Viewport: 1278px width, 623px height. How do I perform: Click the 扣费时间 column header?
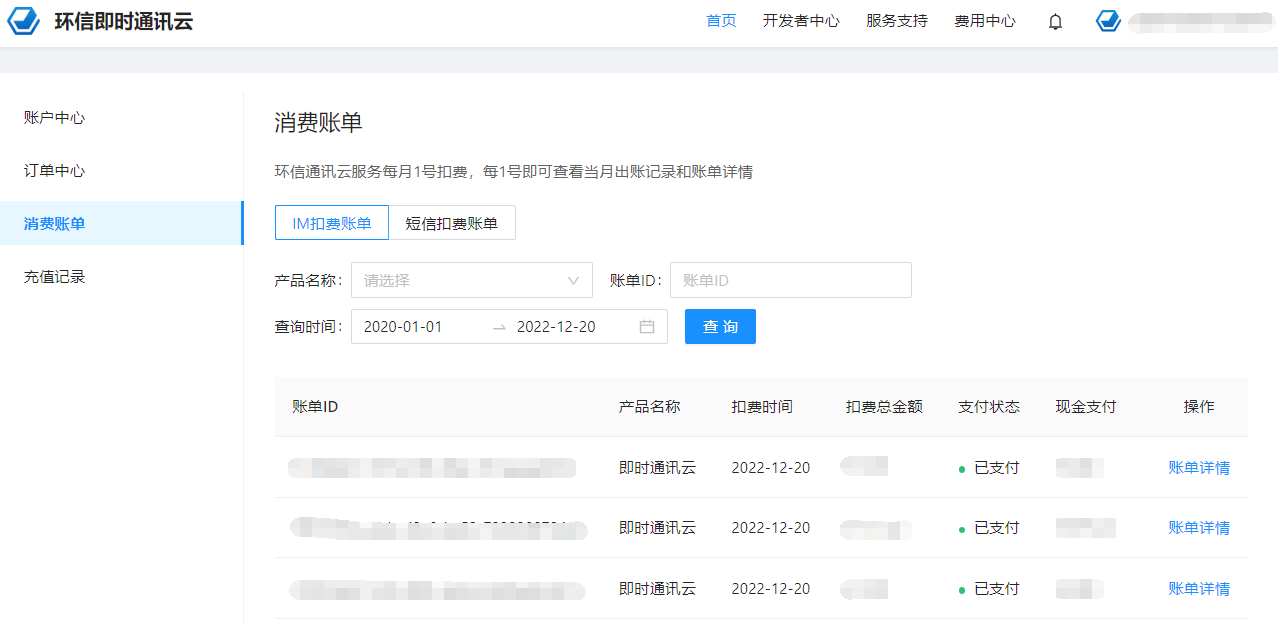click(762, 407)
